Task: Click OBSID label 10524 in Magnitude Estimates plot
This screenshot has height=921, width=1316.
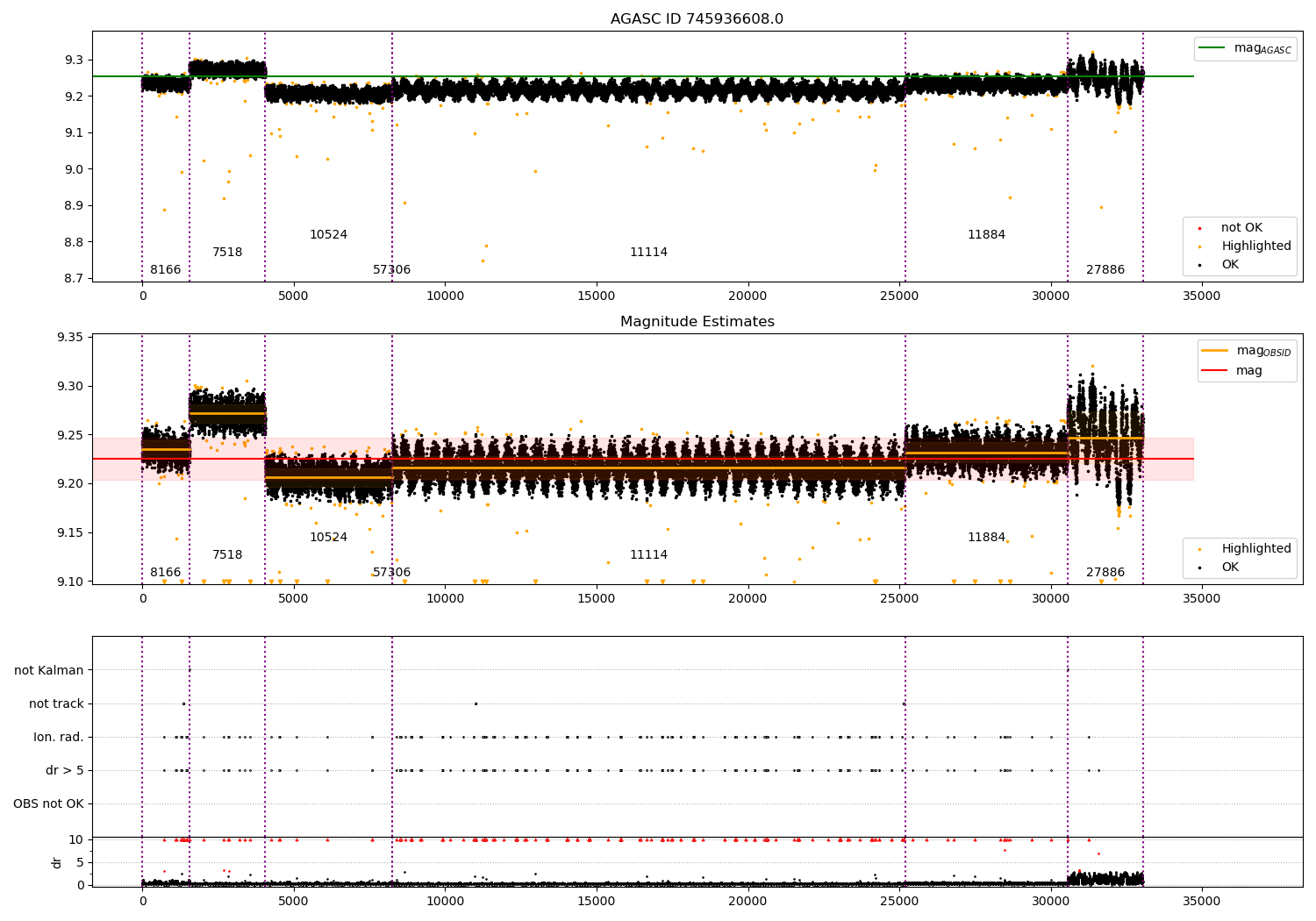Action: pyautogui.click(x=328, y=538)
